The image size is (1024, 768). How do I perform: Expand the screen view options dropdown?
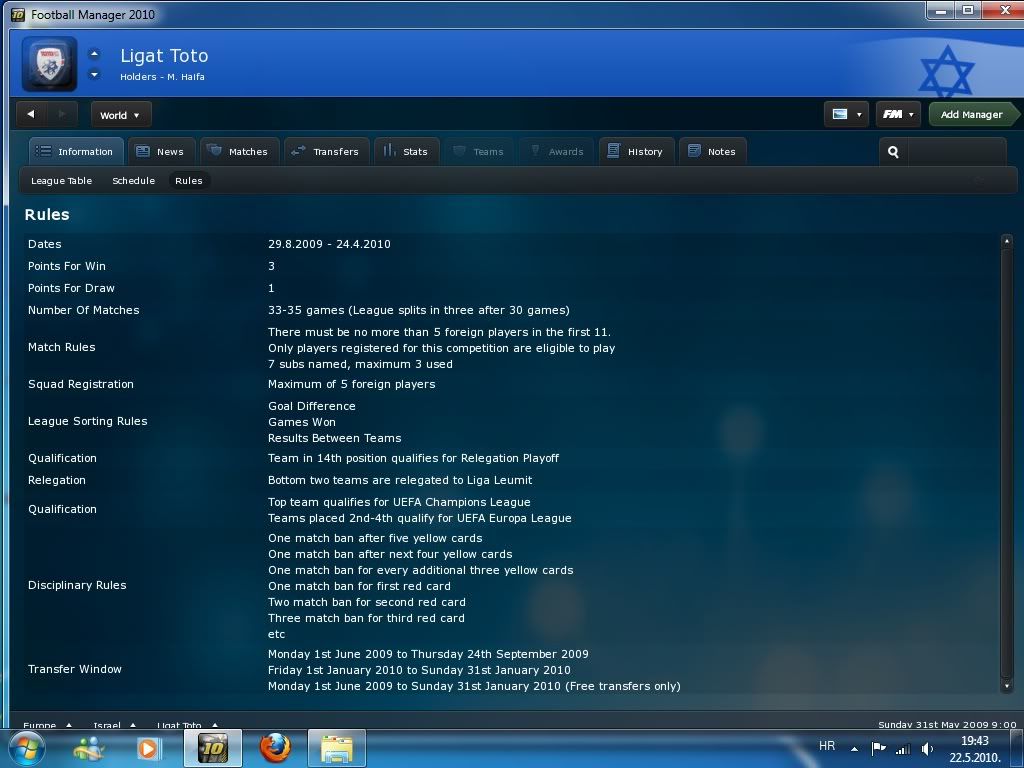pyautogui.click(x=846, y=115)
